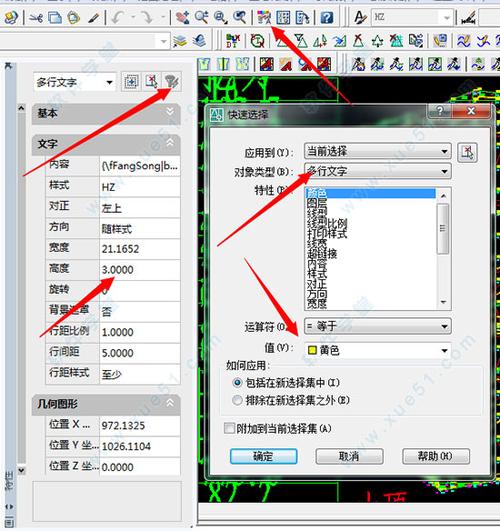
Task: Click the 特性 list scrollbar thumb
Action: (x=443, y=228)
